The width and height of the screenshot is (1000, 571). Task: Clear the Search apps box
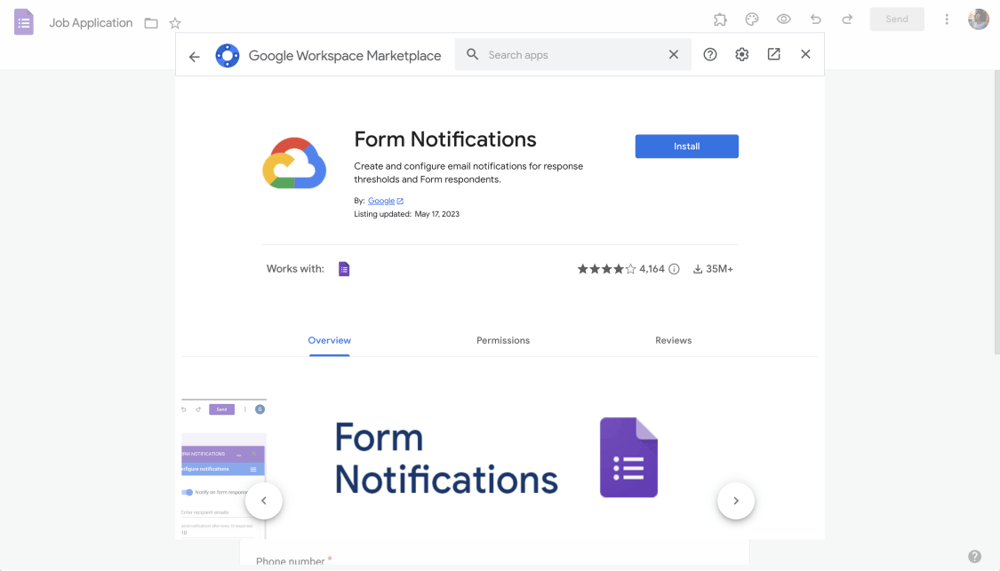click(x=673, y=55)
